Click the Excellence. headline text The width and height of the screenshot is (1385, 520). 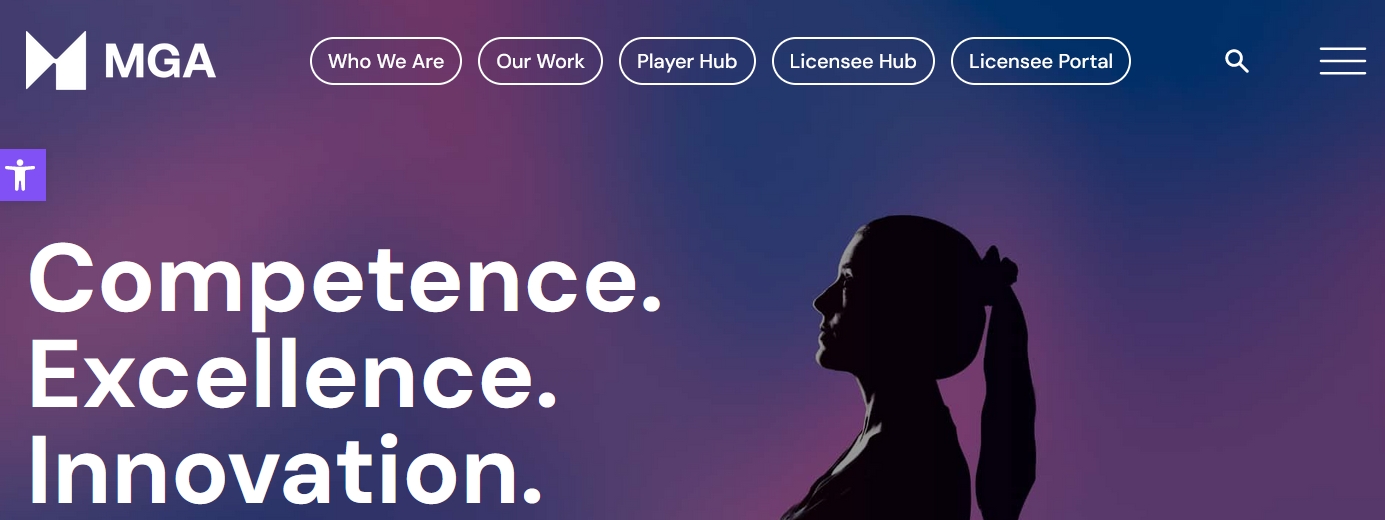point(293,374)
